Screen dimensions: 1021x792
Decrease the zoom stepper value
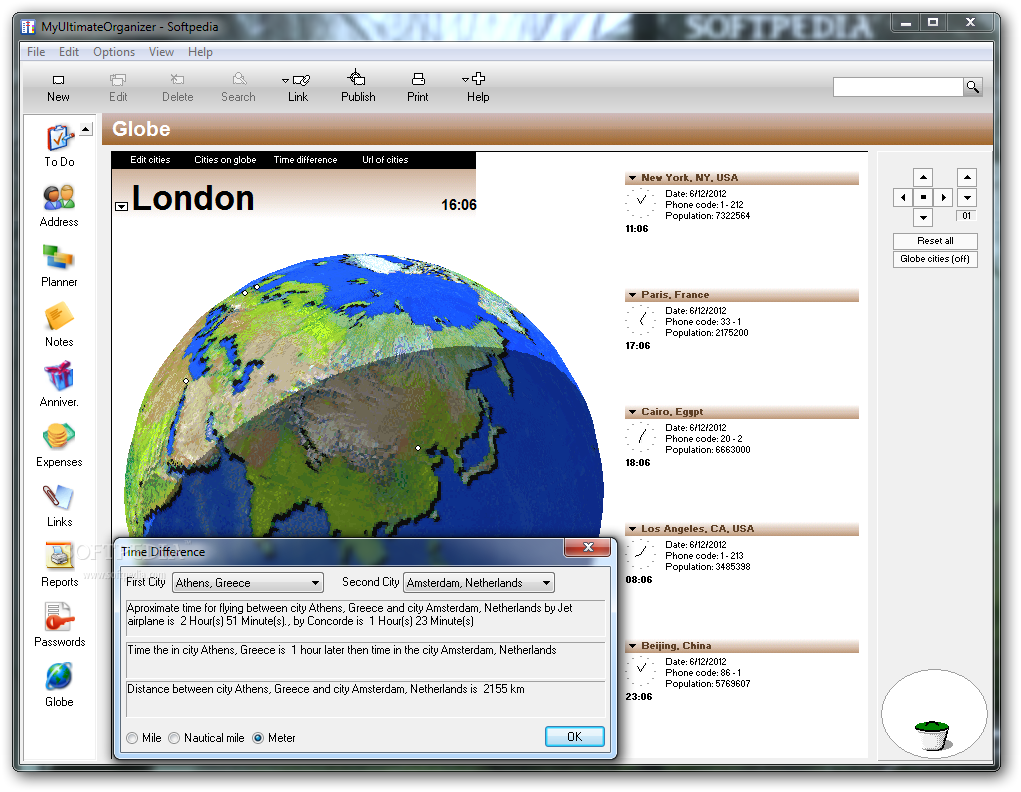(x=967, y=197)
